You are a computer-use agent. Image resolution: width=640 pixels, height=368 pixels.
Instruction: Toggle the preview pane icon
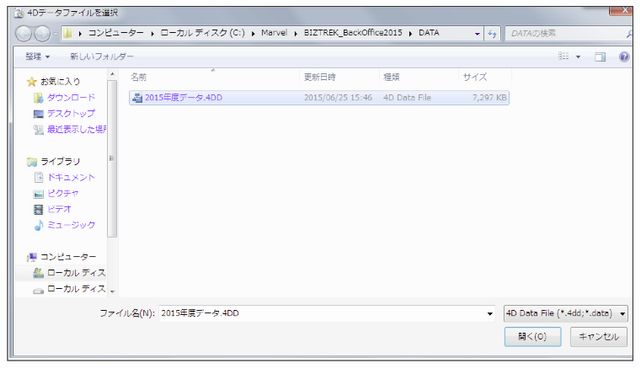pos(600,57)
